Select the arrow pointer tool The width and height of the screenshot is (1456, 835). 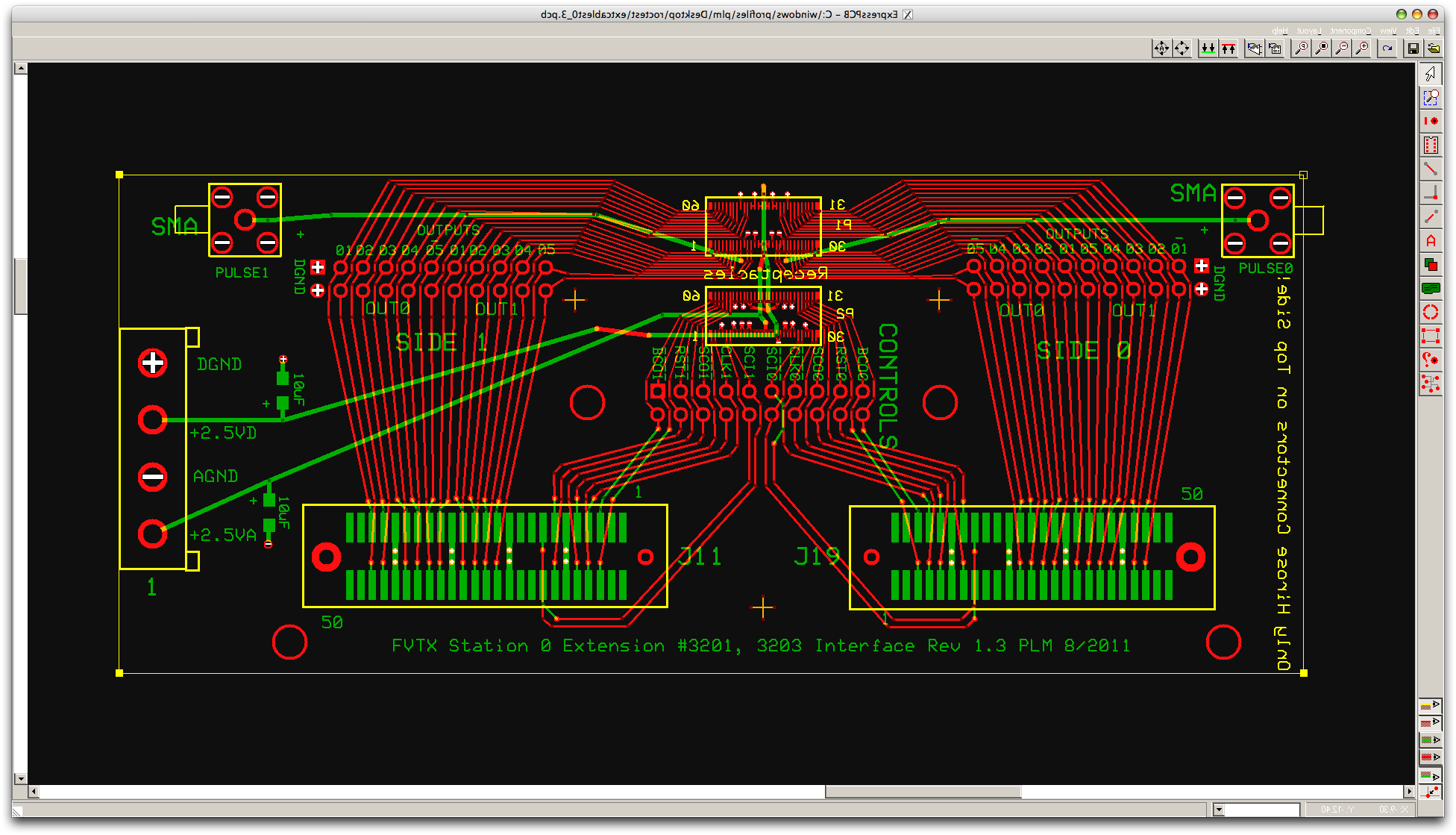click(x=1431, y=73)
